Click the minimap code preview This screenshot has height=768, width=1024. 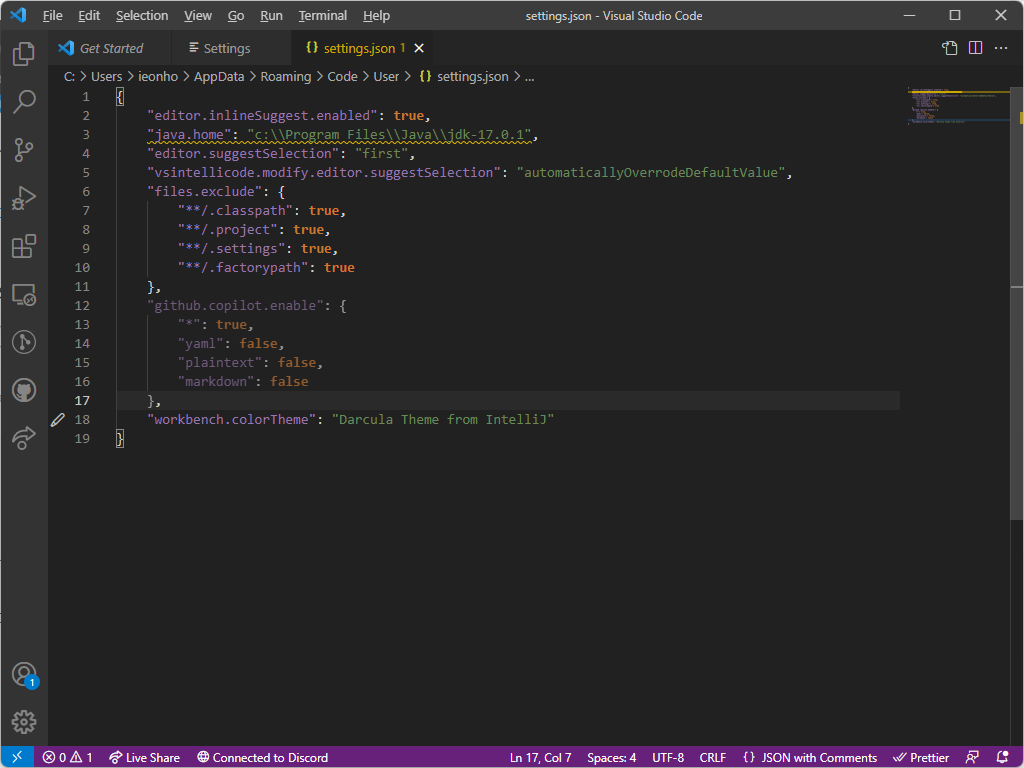coord(957,106)
